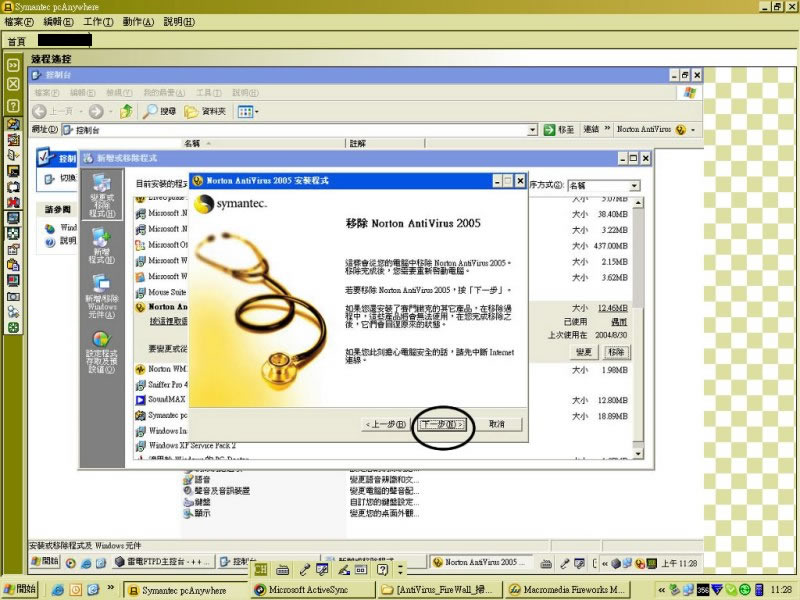This screenshot has height=600, width=800.
Task: Click the red X monitor icon in pcAnywhere sidebar
Action: [x=13, y=202]
